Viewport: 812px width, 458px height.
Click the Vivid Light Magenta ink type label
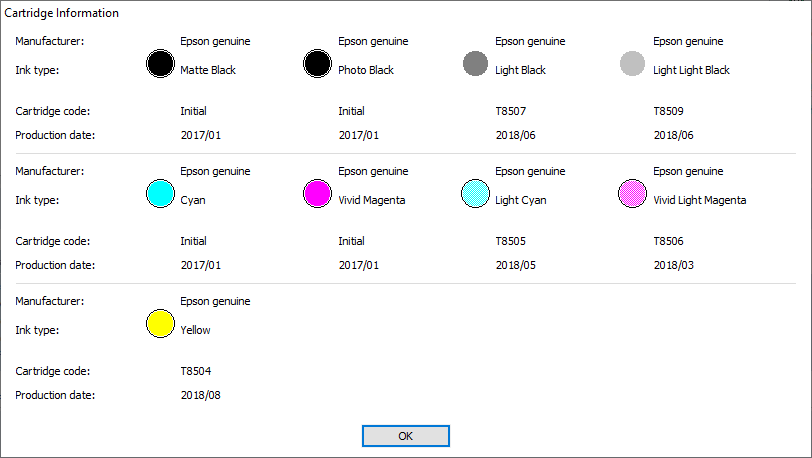pyautogui.click(x=699, y=200)
